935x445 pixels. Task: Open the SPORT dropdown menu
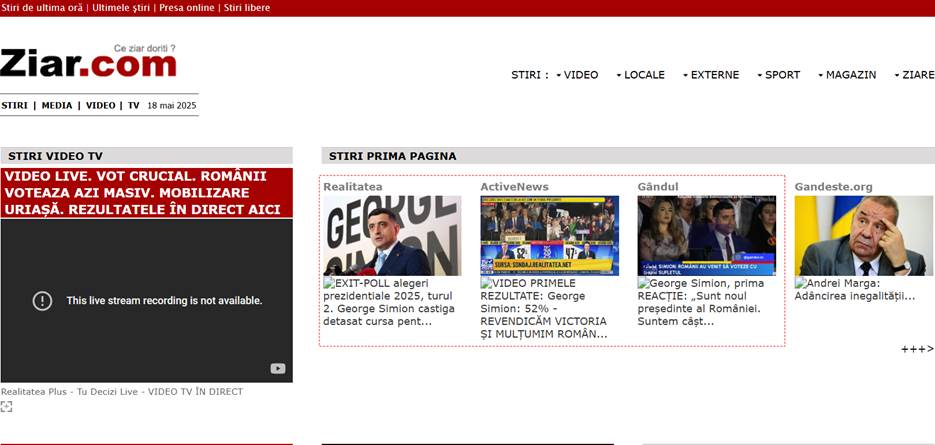click(x=778, y=75)
